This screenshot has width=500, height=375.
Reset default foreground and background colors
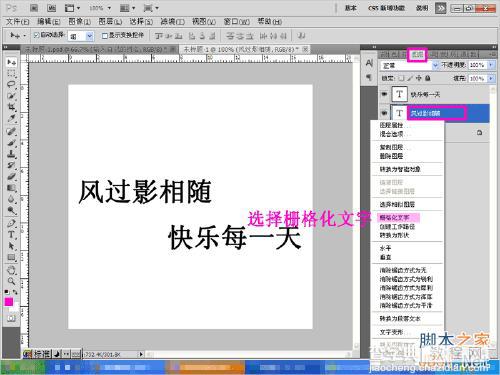(6, 292)
